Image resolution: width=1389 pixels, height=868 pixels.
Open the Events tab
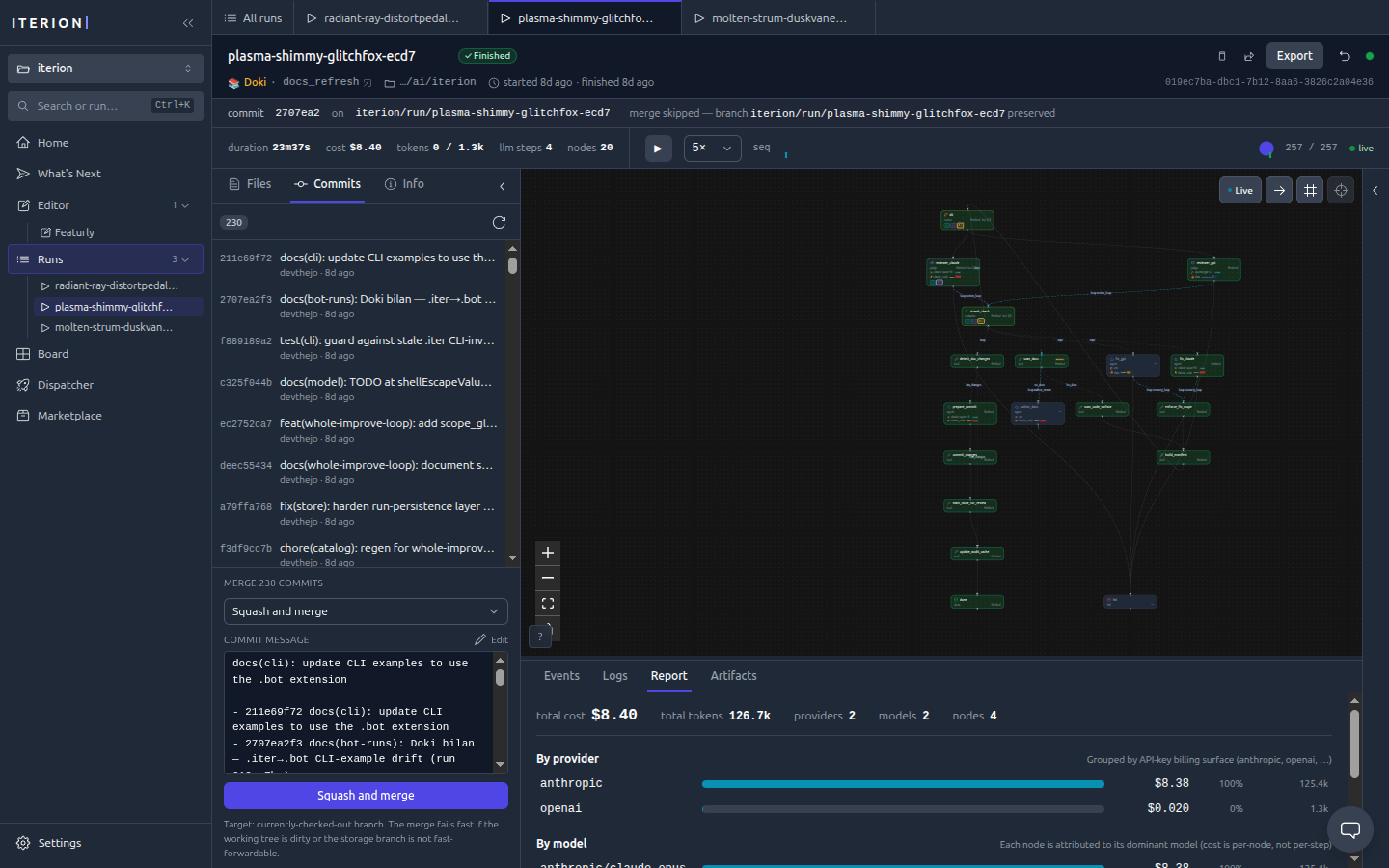561,676
